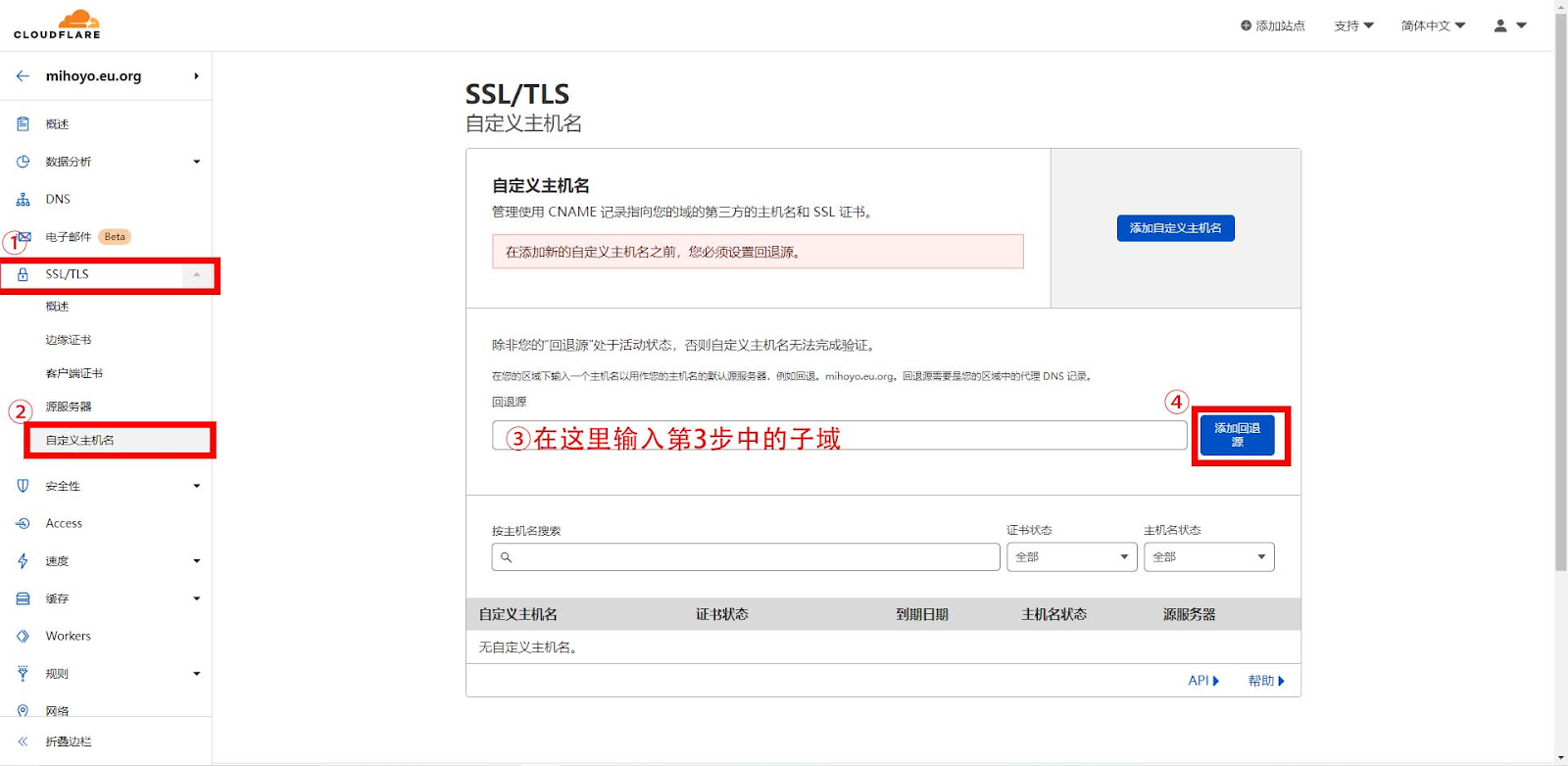
Task: Click the 缓存 storage icon
Action: (23, 598)
